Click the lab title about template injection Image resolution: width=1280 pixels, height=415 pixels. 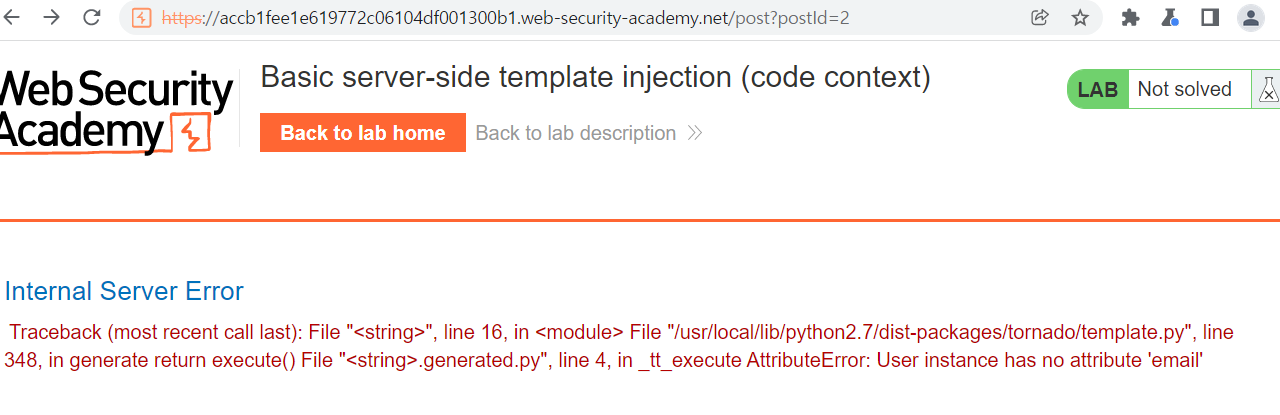[x=595, y=77]
